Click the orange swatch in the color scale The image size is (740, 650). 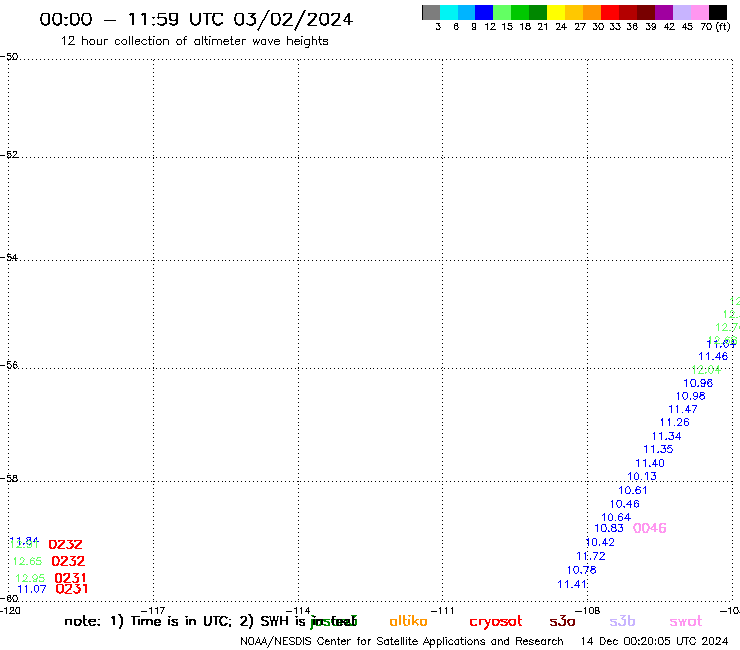(x=592, y=12)
